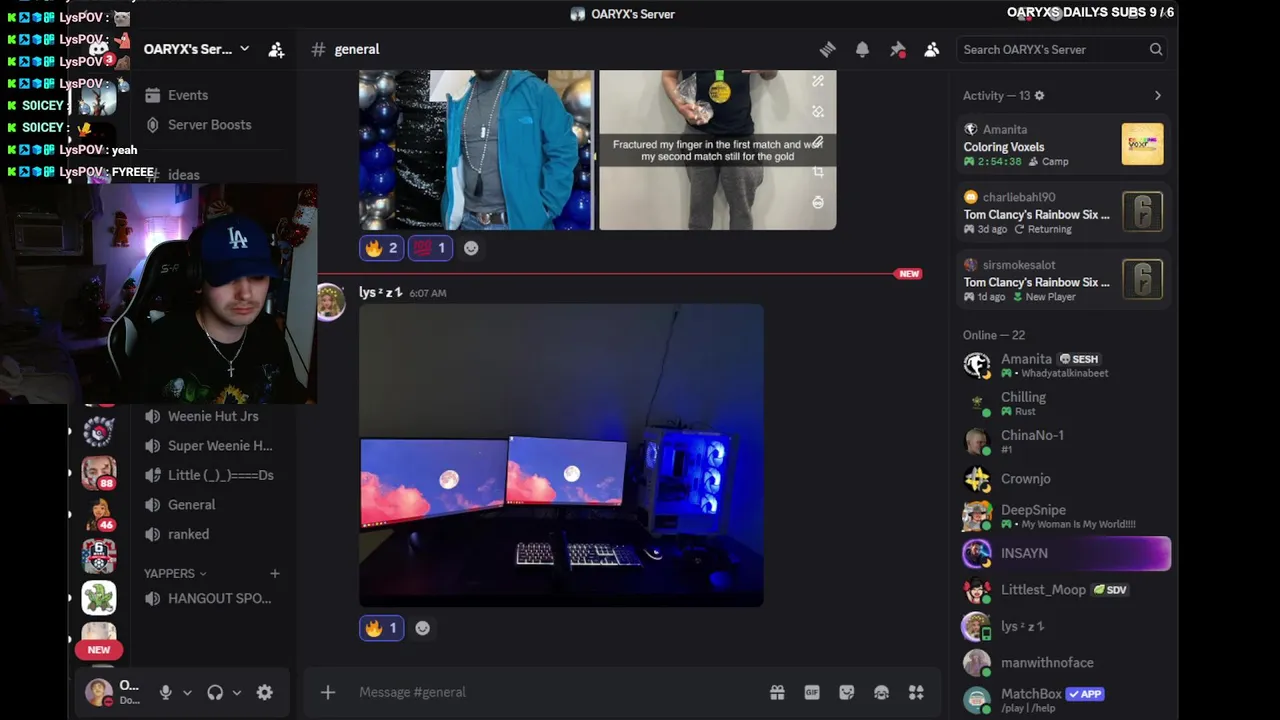Open notification settings bell icon

point(862,49)
